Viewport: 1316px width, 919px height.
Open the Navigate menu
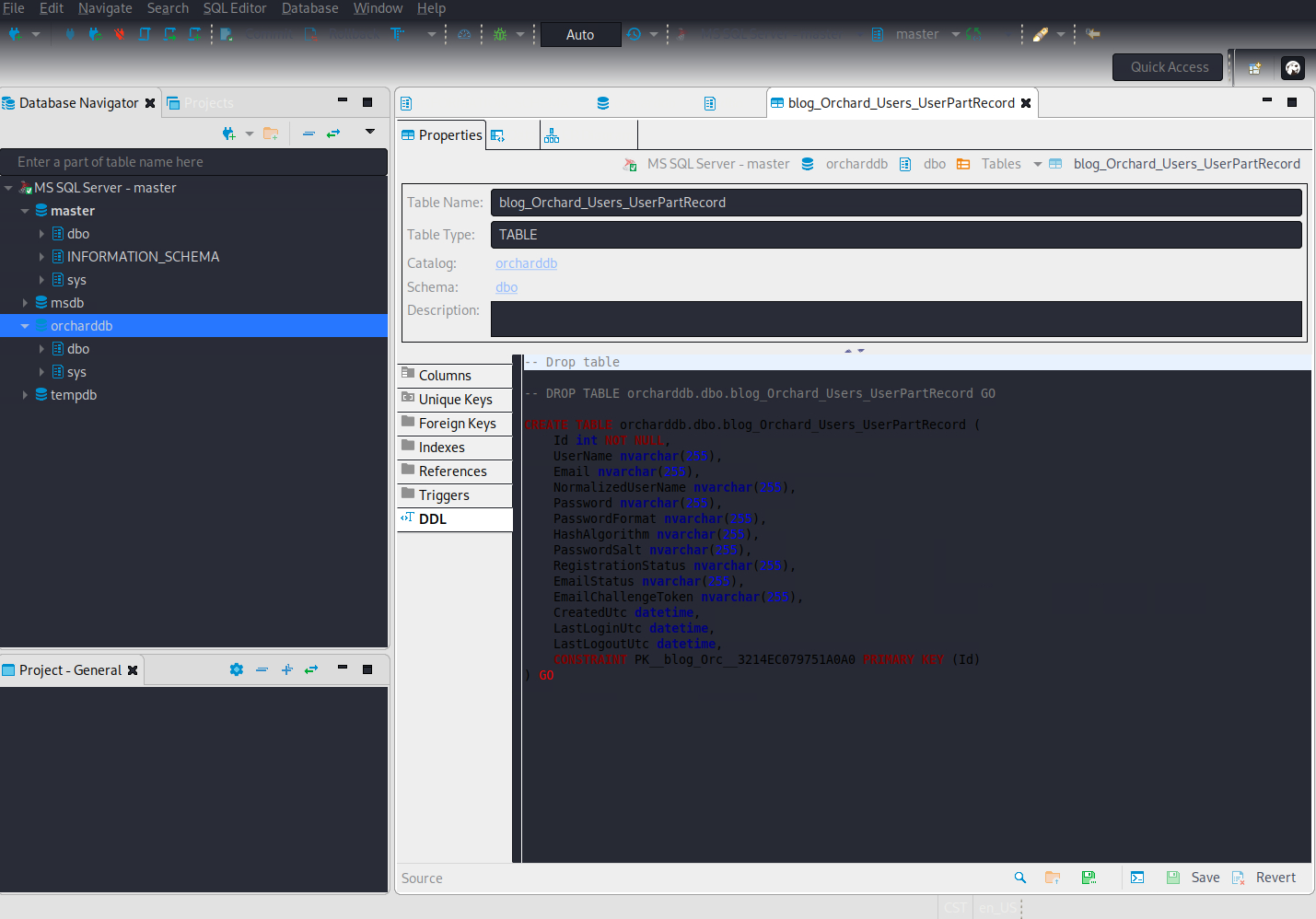[105, 8]
